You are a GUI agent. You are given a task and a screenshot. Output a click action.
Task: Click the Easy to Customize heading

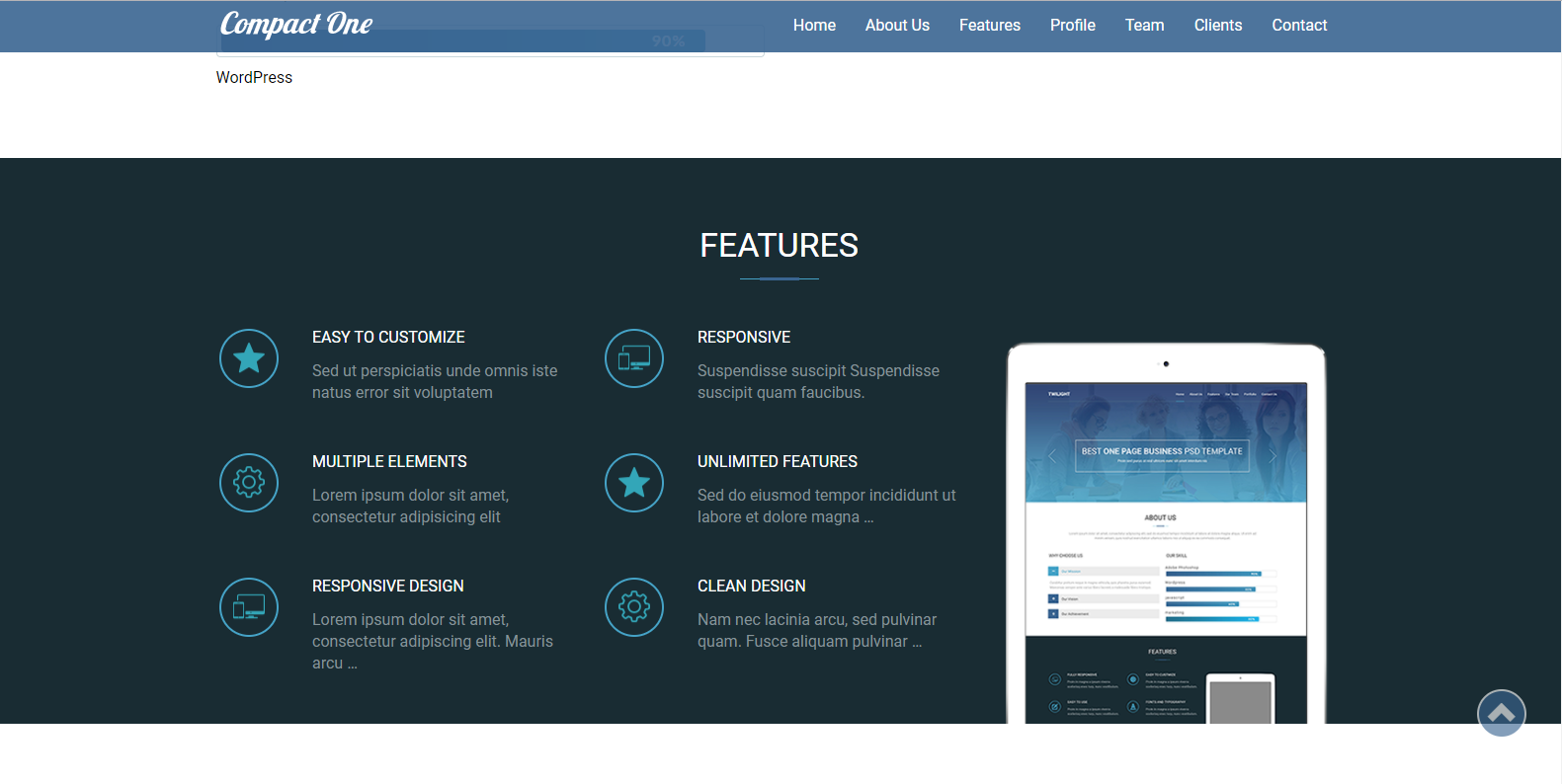click(x=388, y=338)
